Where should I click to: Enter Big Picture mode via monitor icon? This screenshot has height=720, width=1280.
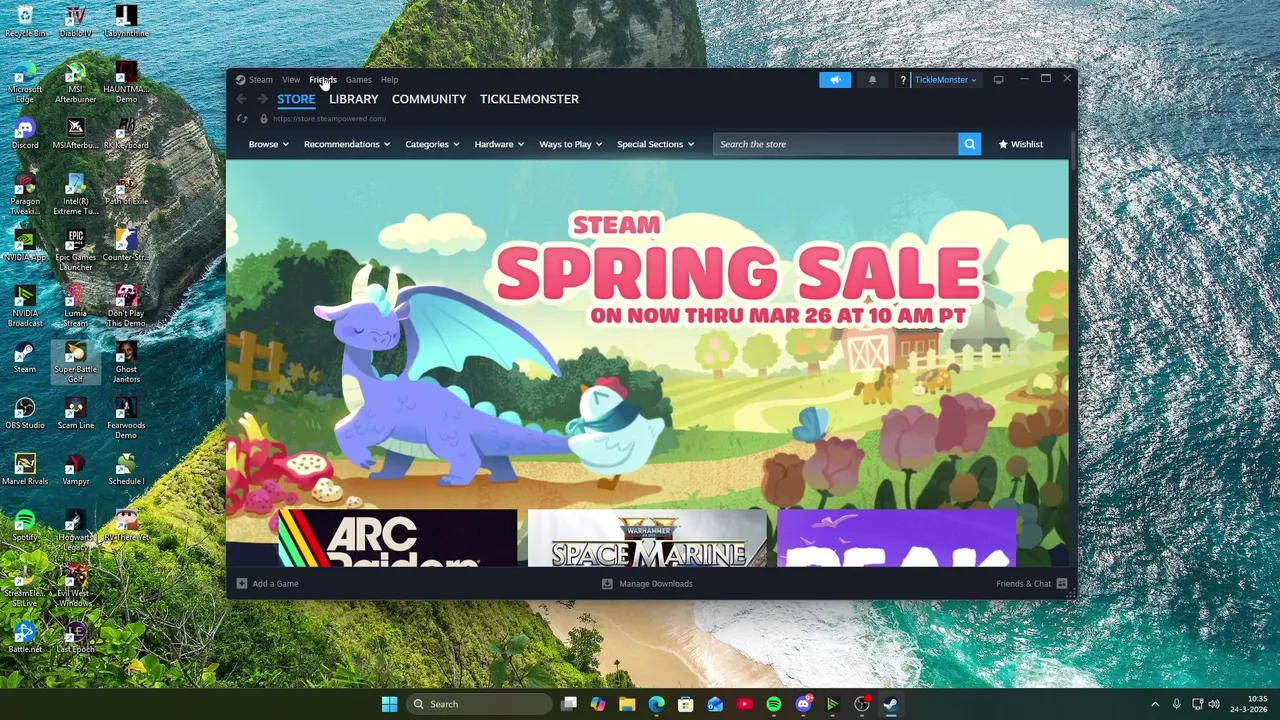point(998,80)
